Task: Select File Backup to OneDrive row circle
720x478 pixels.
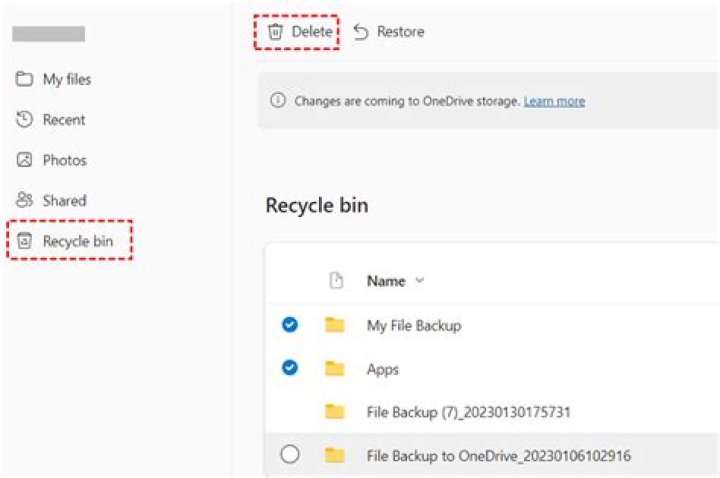Action: pyautogui.click(x=290, y=455)
